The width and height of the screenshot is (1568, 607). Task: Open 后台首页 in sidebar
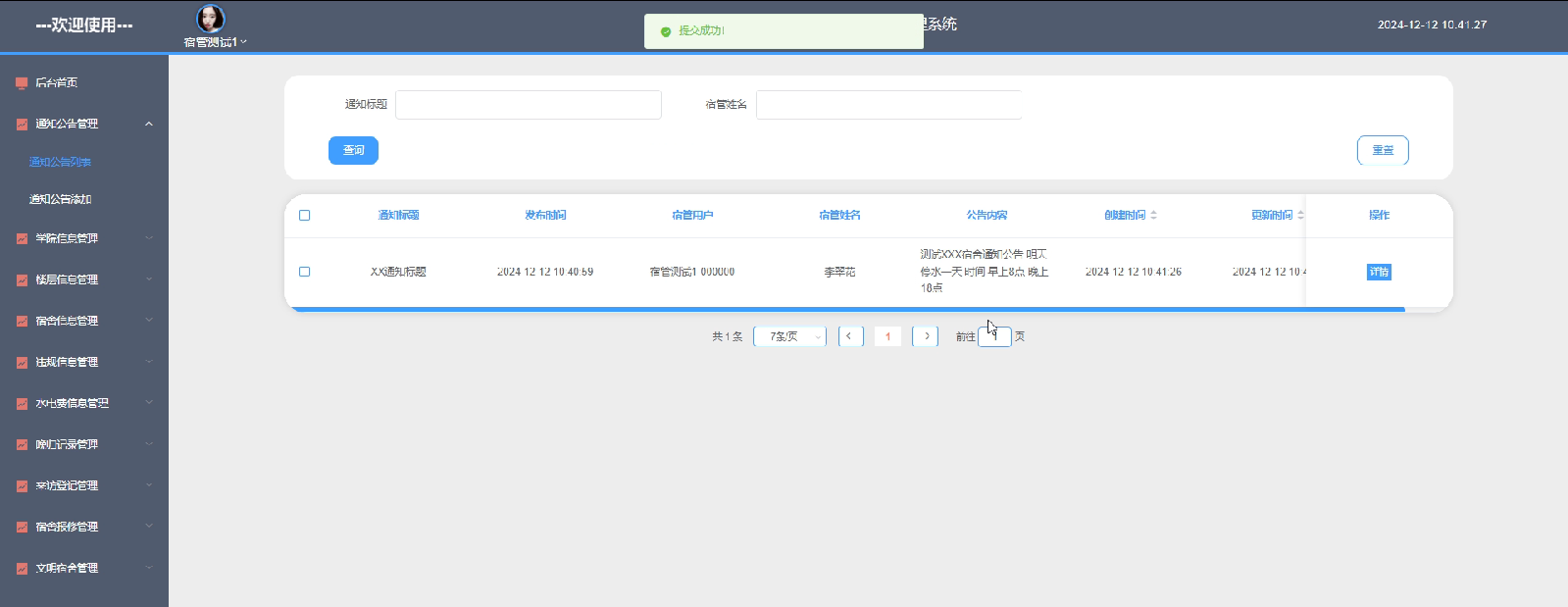click(84, 83)
